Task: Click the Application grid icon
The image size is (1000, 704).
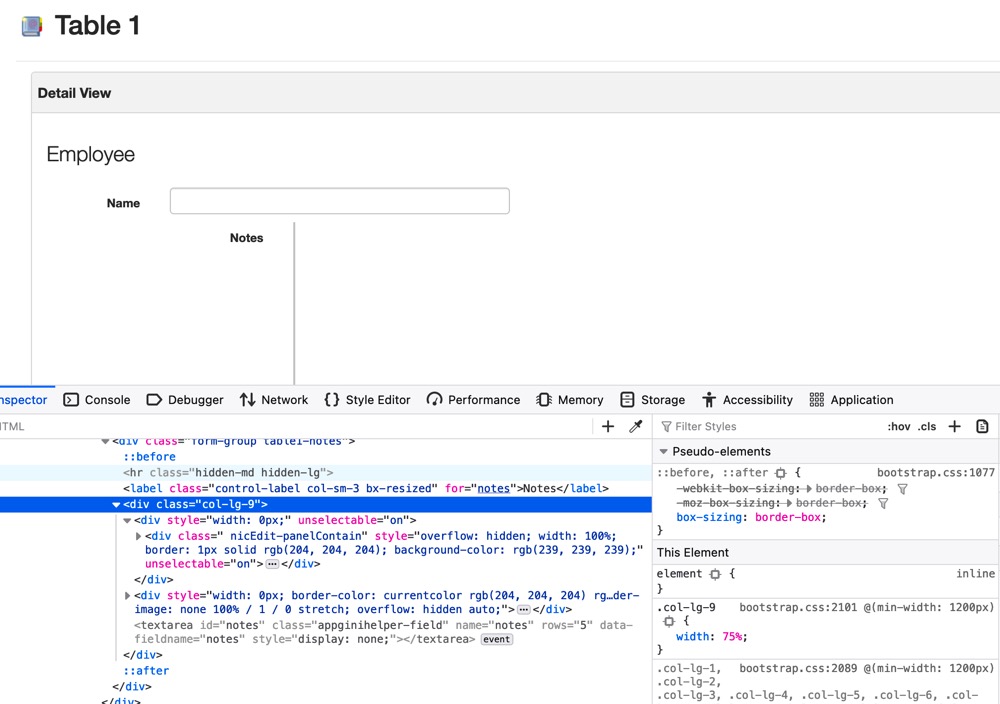Action: click(x=817, y=400)
